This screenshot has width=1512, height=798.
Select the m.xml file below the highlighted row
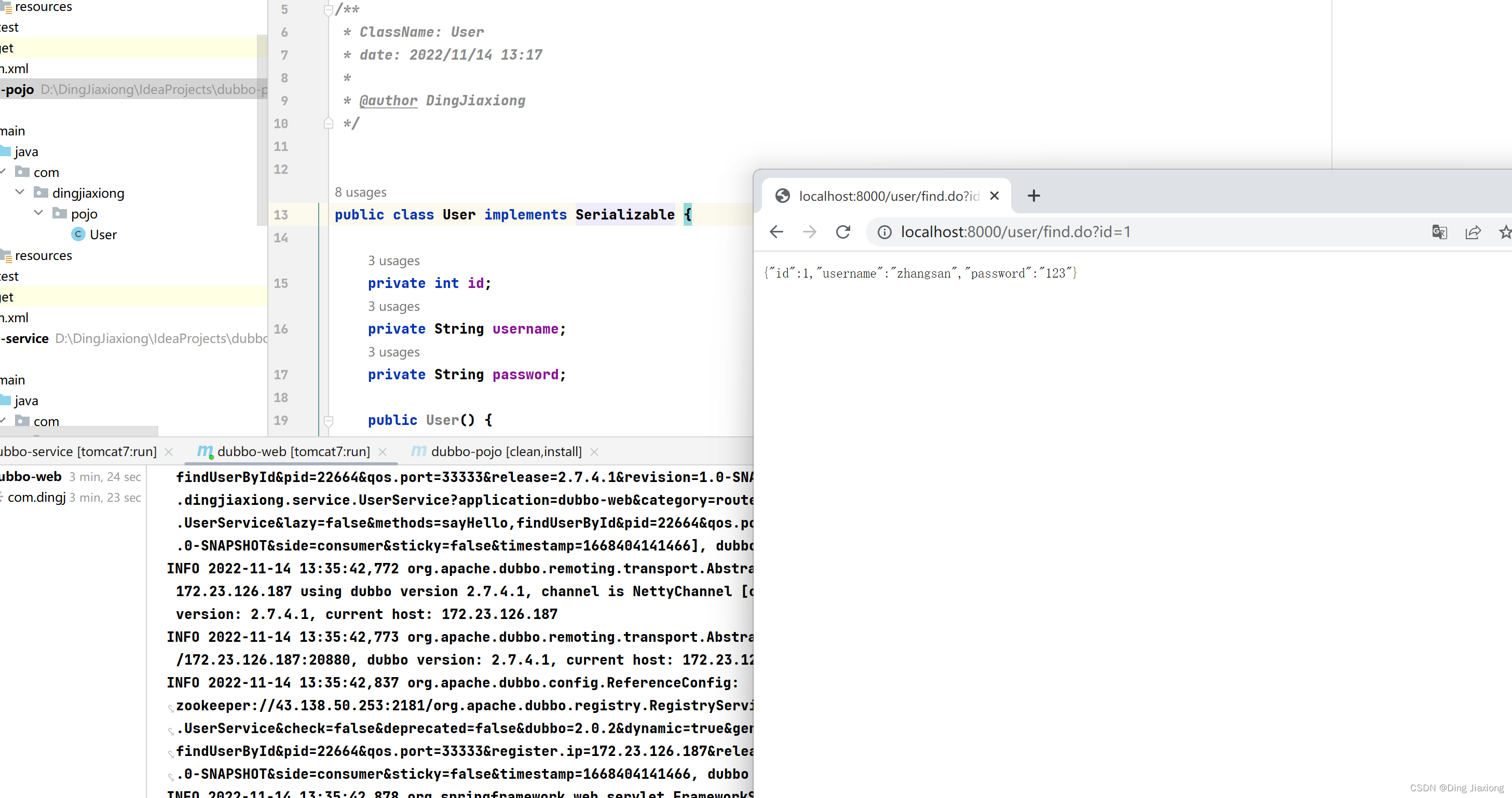point(14,318)
